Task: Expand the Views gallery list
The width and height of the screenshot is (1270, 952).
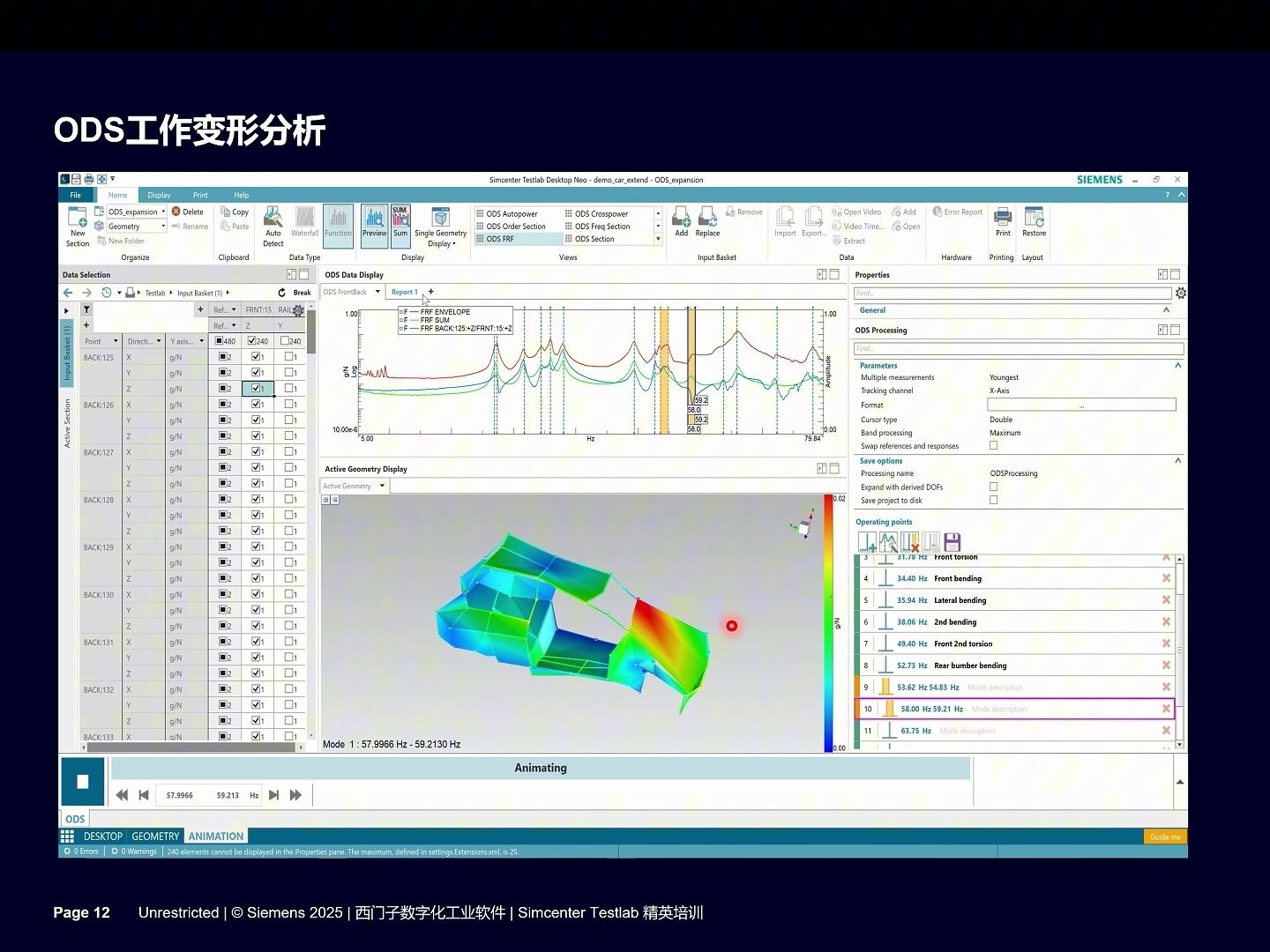Action: (658, 239)
